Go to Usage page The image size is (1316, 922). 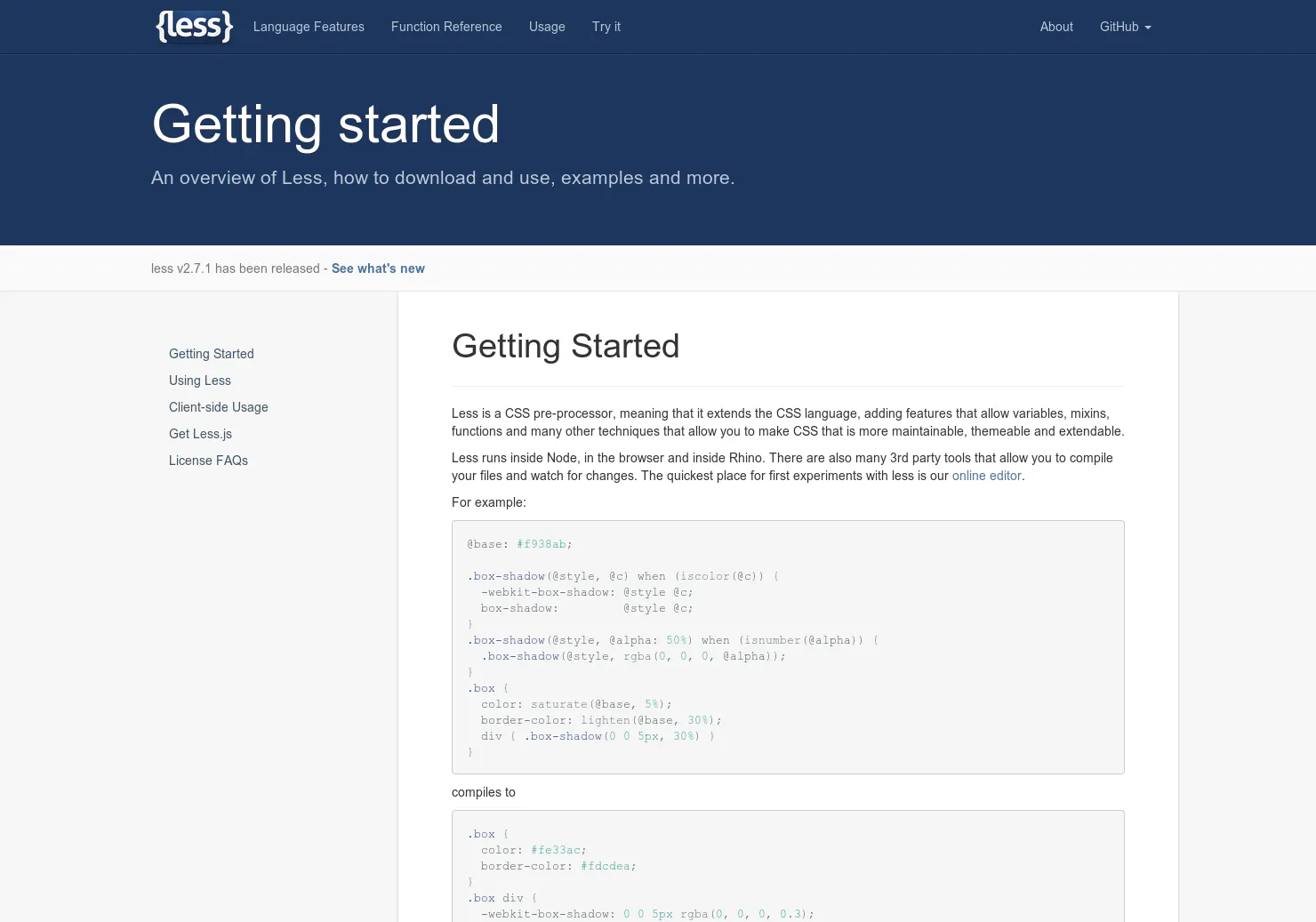[547, 27]
